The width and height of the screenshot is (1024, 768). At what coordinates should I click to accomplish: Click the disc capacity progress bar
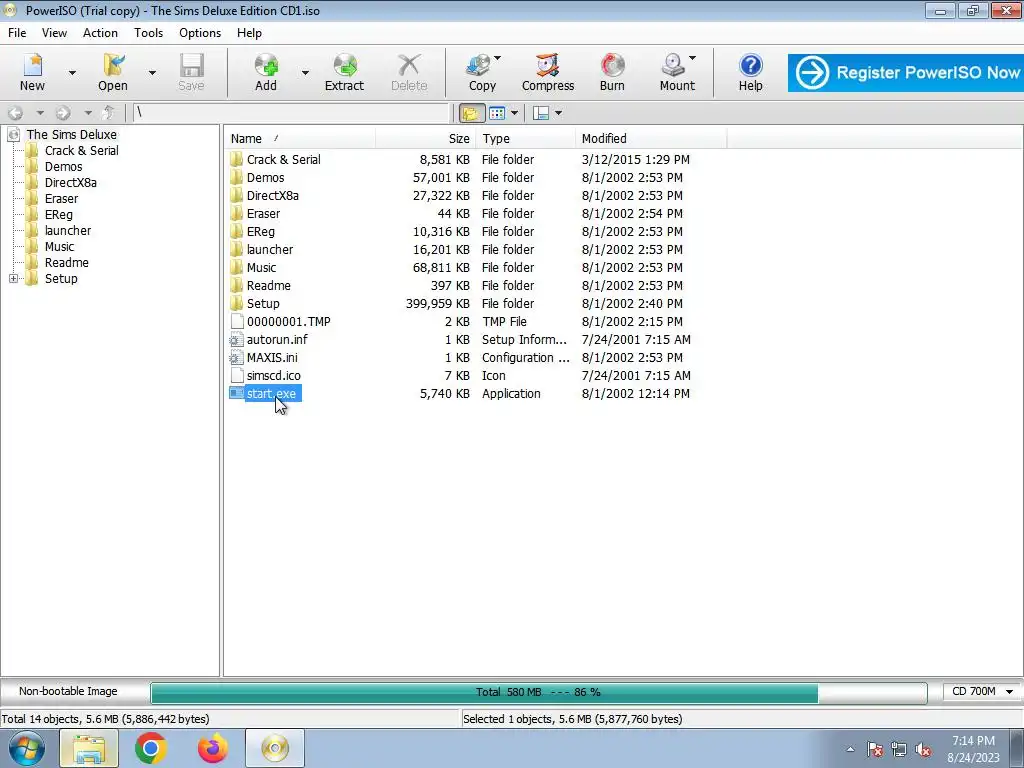(539, 692)
